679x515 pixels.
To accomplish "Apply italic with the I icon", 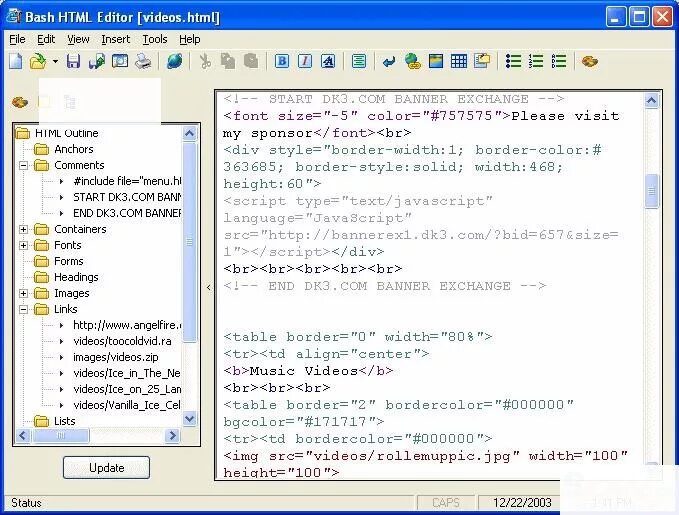I will click(x=305, y=61).
